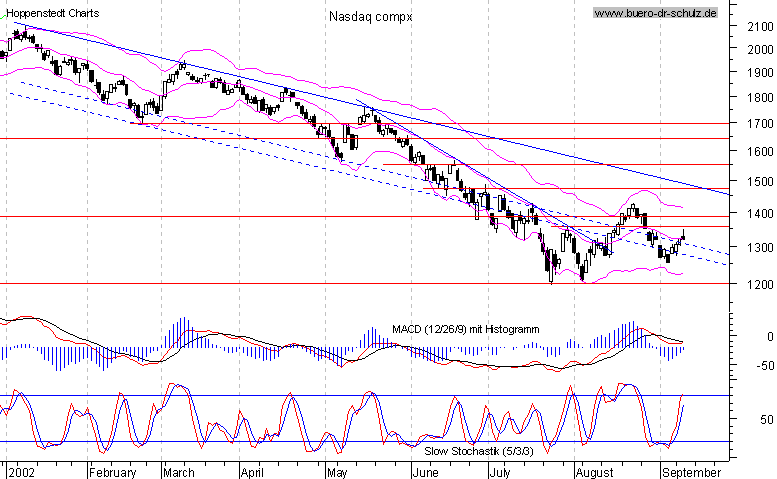This screenshot has width=777, height=479.
Task: Click the 2000 price axis label
Action: tap(760, 50)
